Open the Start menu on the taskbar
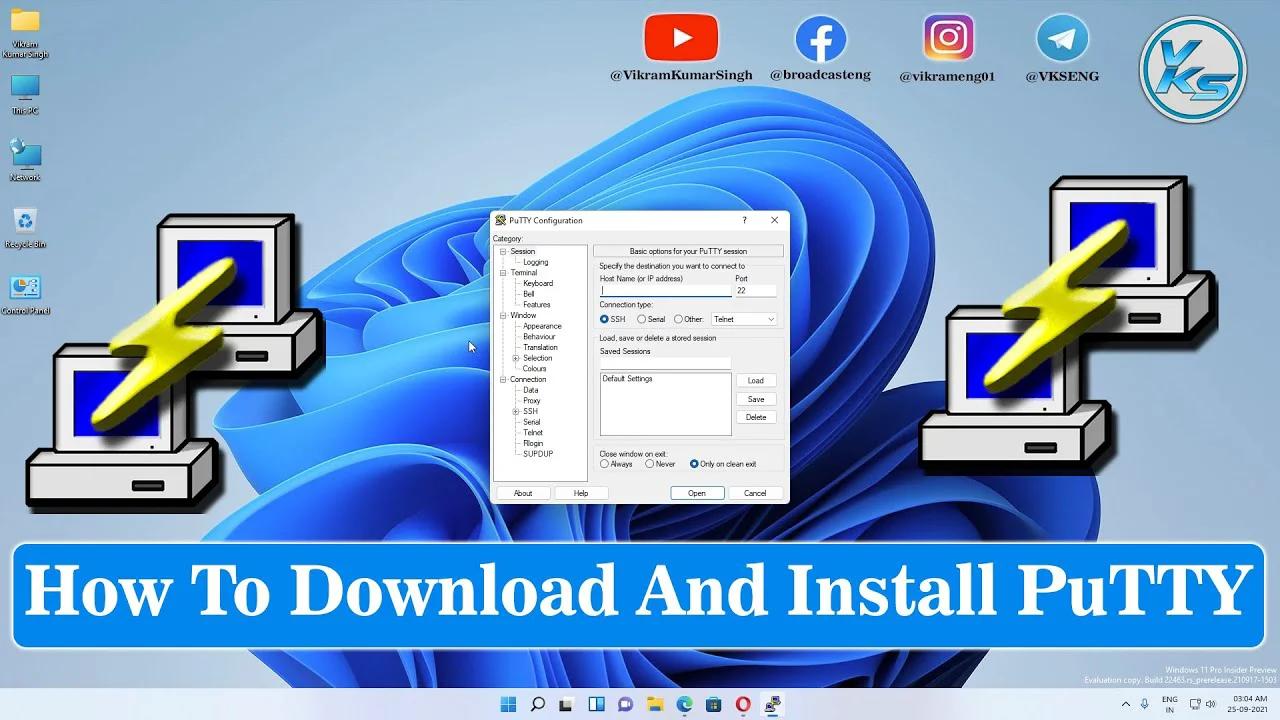 pos(508,704)
